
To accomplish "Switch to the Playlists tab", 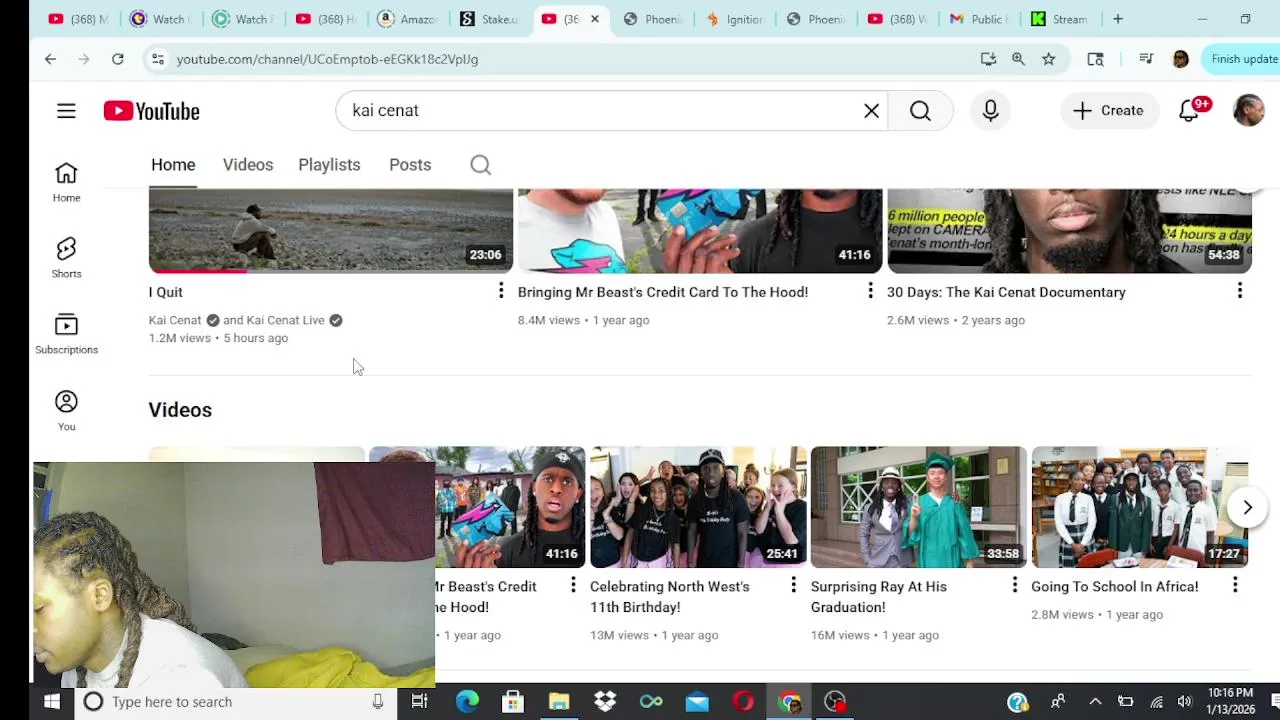I will click(x=329, y=165).
